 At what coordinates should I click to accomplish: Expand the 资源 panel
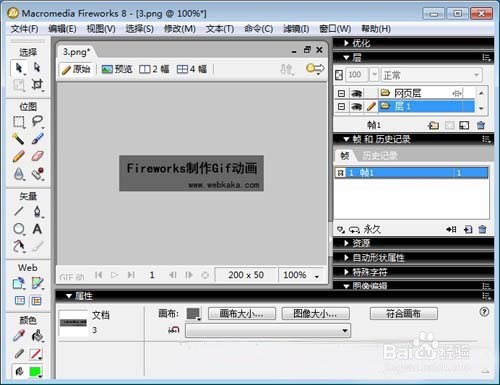click(x=346, y=243)
